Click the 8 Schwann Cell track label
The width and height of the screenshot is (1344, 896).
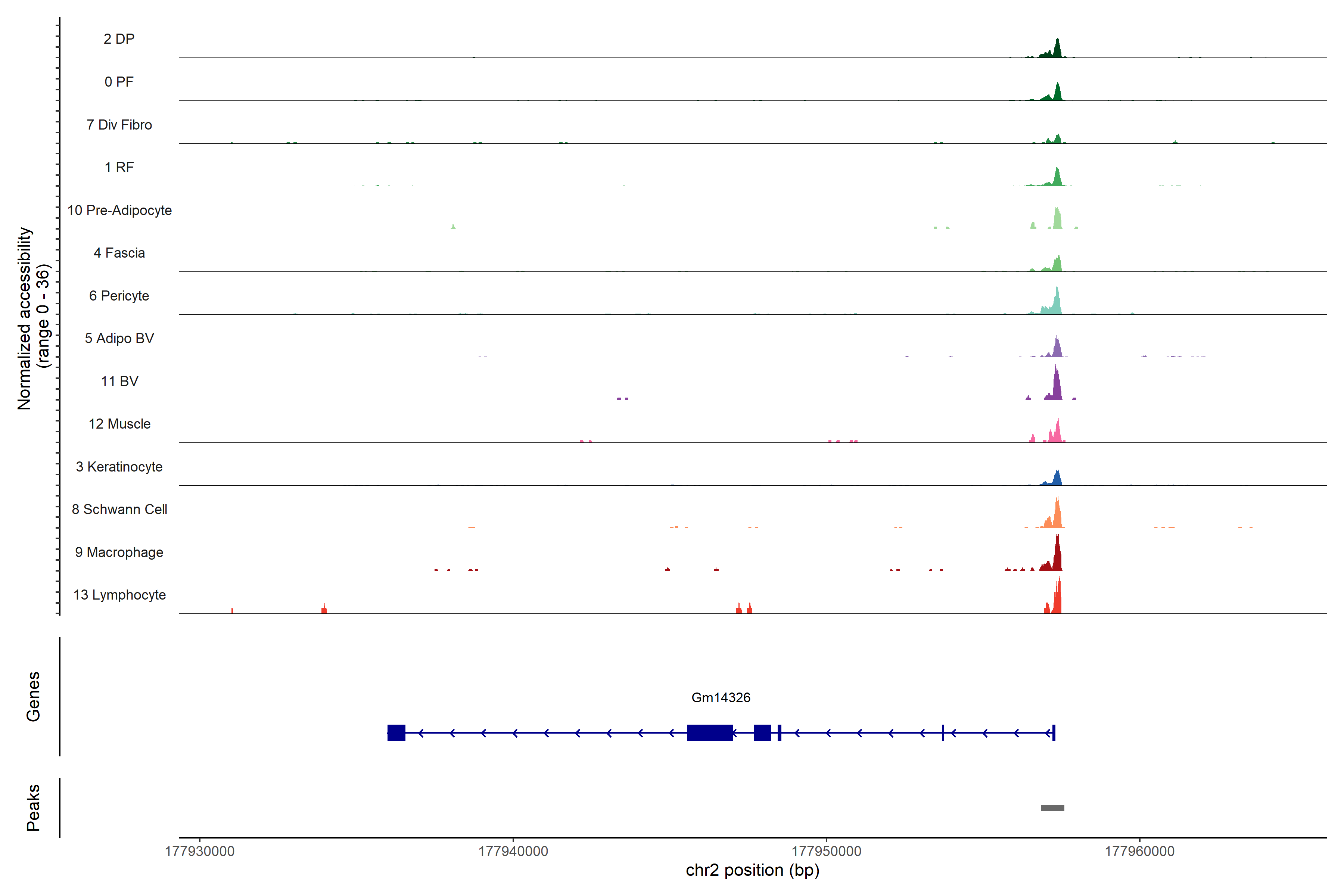(x=119, y=509)
